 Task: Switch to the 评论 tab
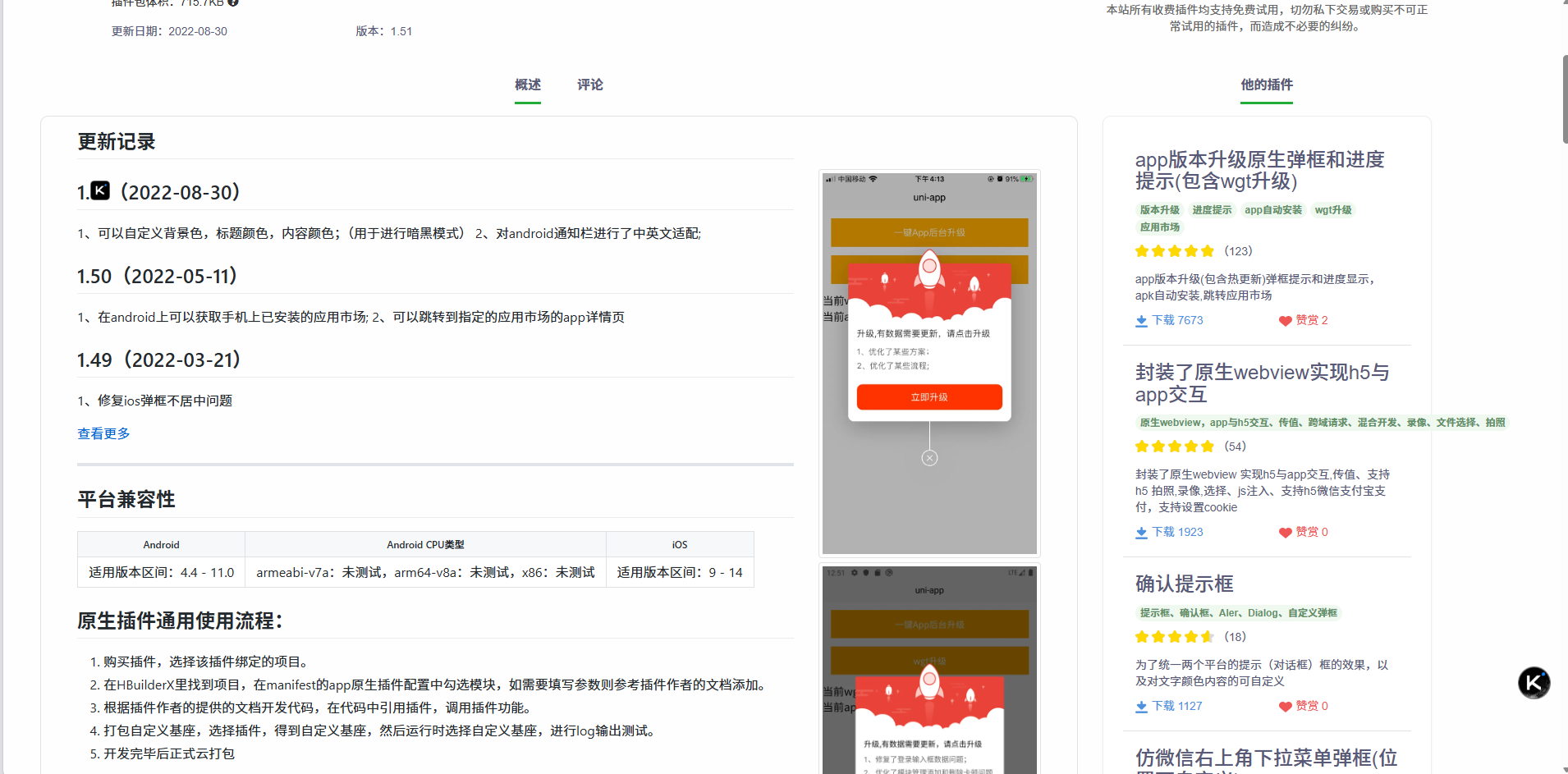[589, 85]
